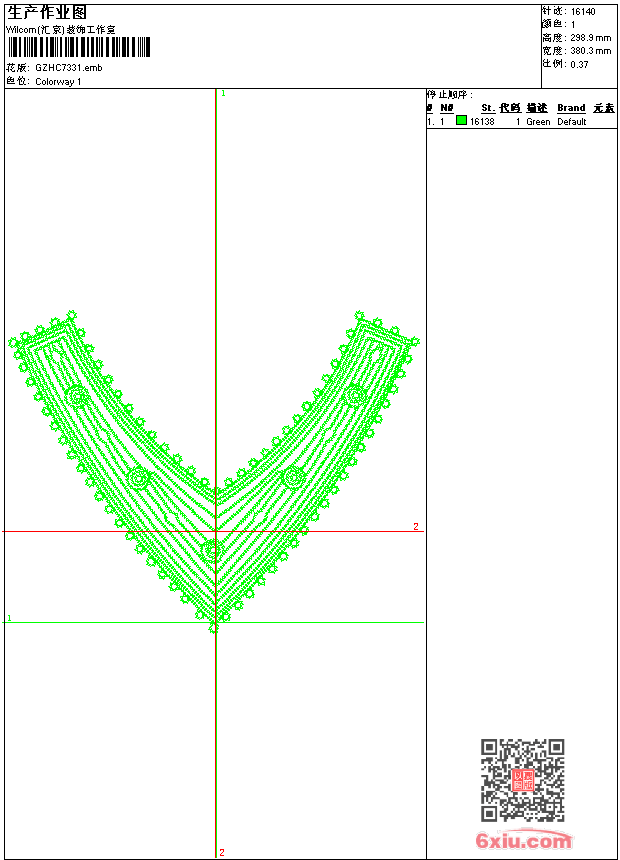Click the QR code image
The height and width of the screenshot is (860, 620).
[x=522, y=780]
